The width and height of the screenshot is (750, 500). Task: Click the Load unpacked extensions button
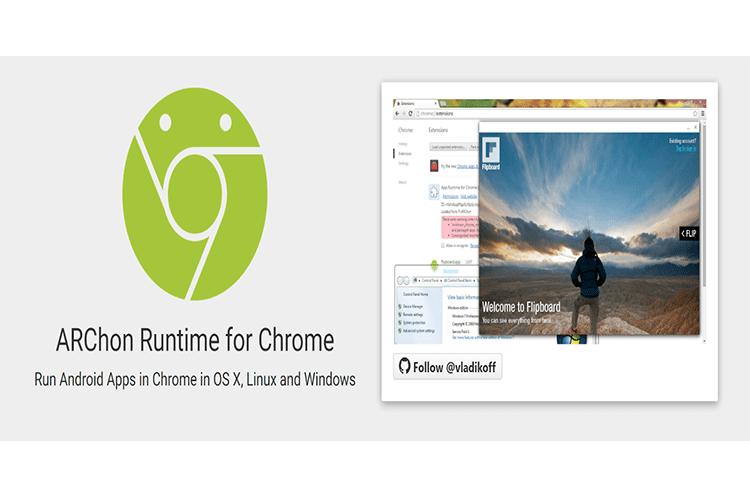(x=447, y=146)
